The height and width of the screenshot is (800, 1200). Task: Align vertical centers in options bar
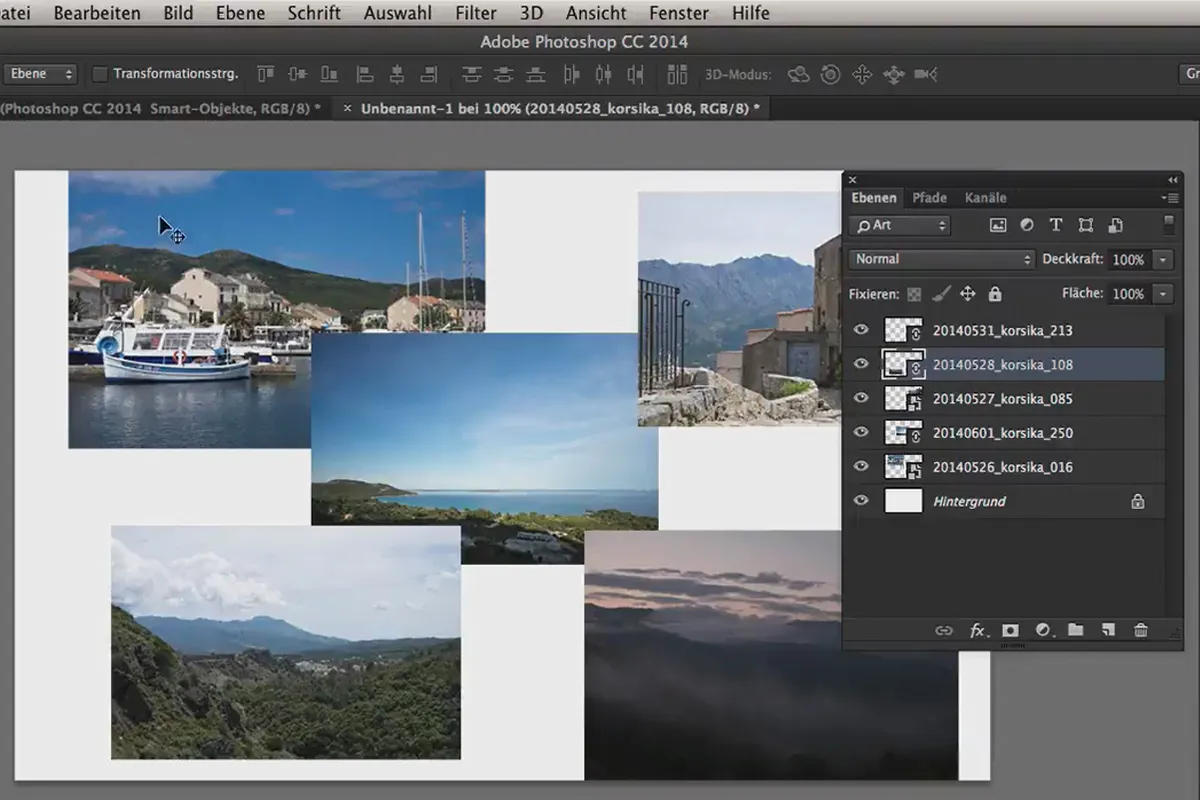pos(297,74)
